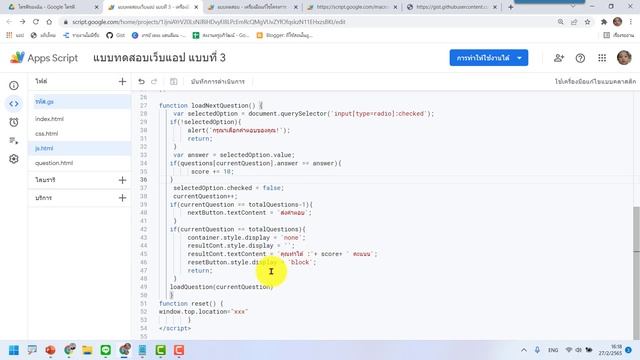Open File Explorer from taskbar

click(87, 350)
